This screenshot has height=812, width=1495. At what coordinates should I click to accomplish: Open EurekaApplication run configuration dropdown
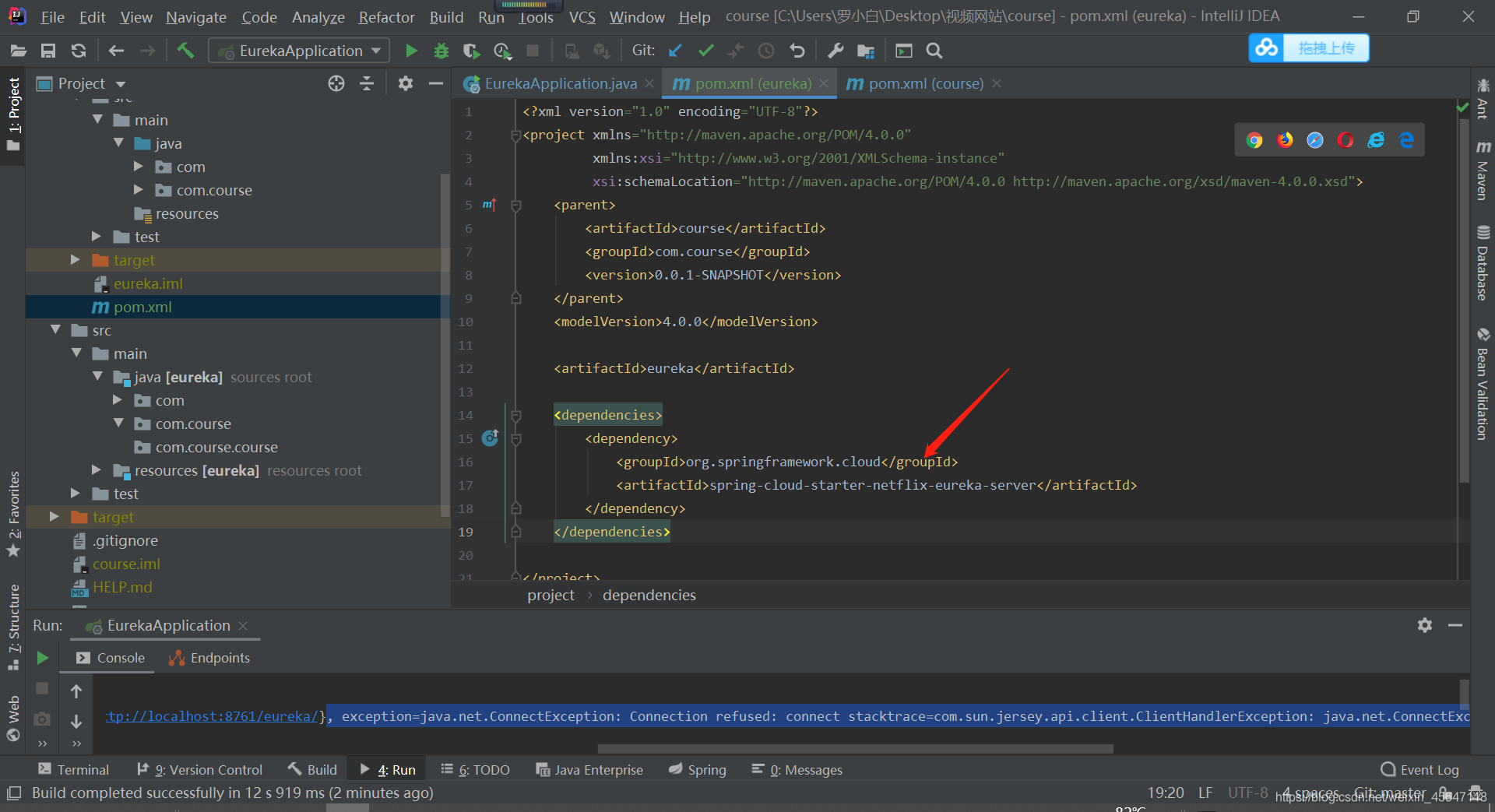(x=300, y=51)
